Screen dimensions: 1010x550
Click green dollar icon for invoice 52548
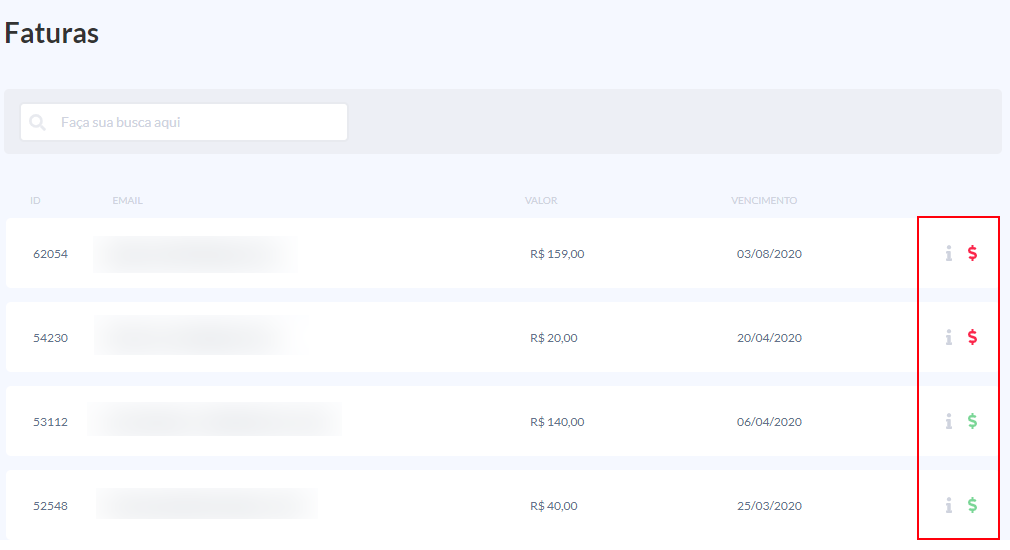coord(972,506)
